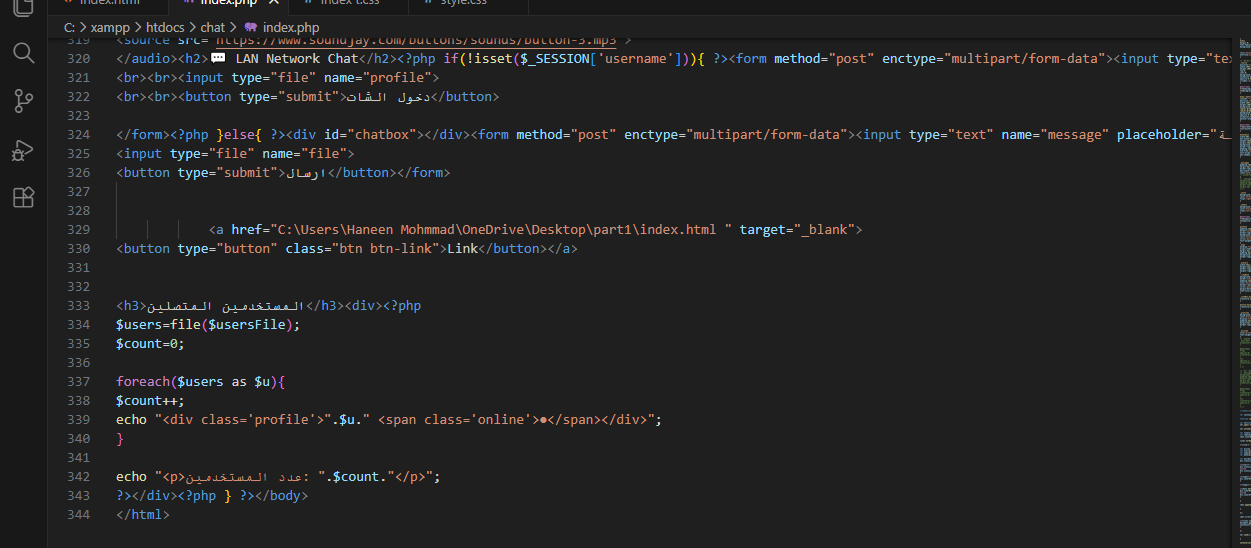Click the 'C:' breadcrumb segment
The image size is (1251, 548).
[69, 28]
